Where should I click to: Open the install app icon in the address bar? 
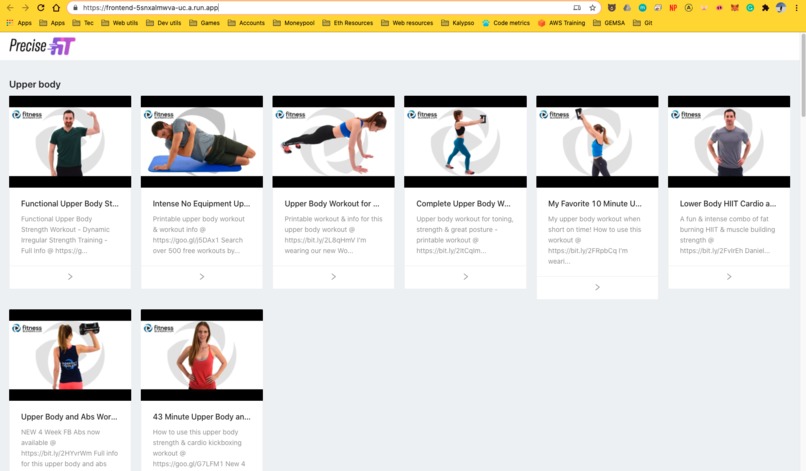[577, 8]
